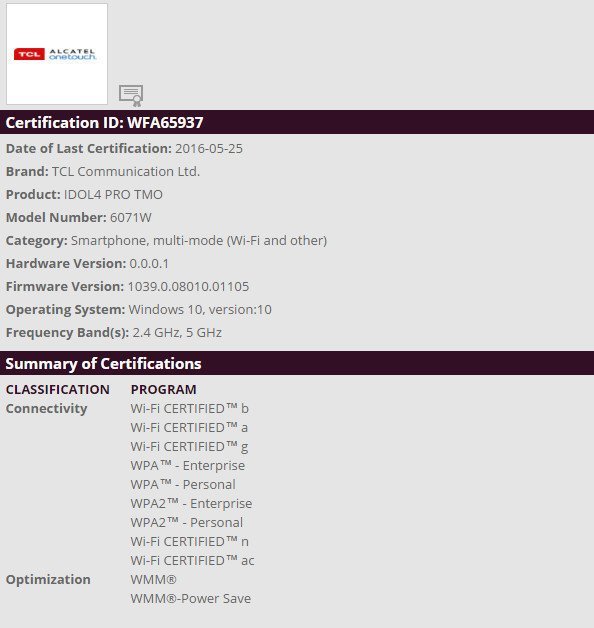Click the PROGRAM column heading

pyautogui.click(x=163, y=389)
